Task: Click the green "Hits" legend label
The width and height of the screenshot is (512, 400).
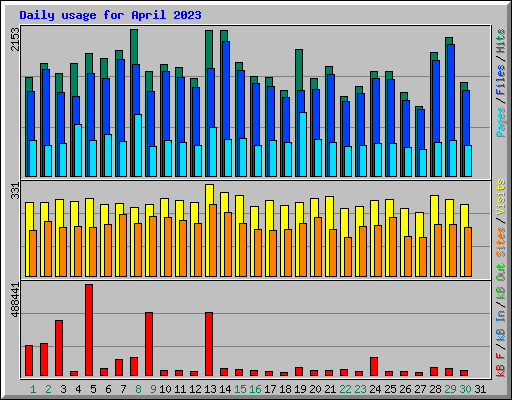Action: (x=501, y=41)
